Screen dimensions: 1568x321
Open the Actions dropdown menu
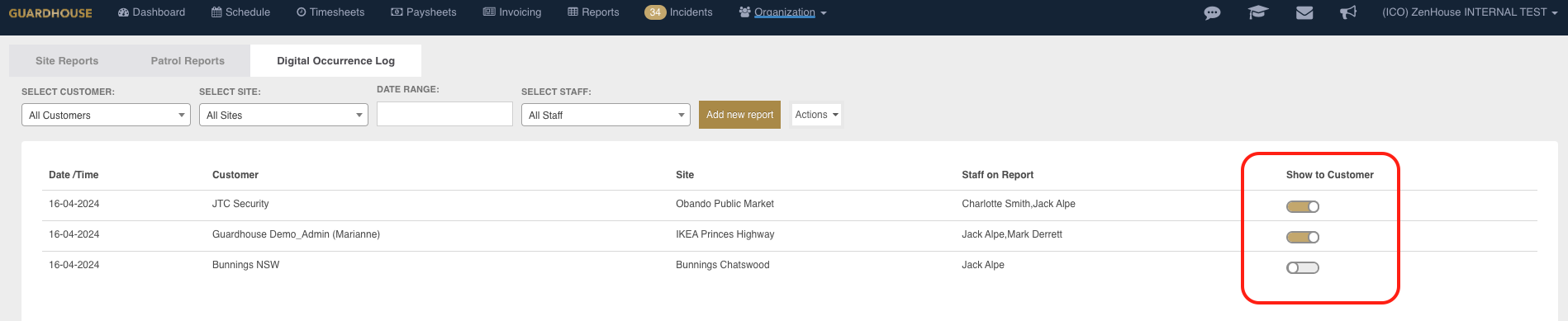click(816, 115)
